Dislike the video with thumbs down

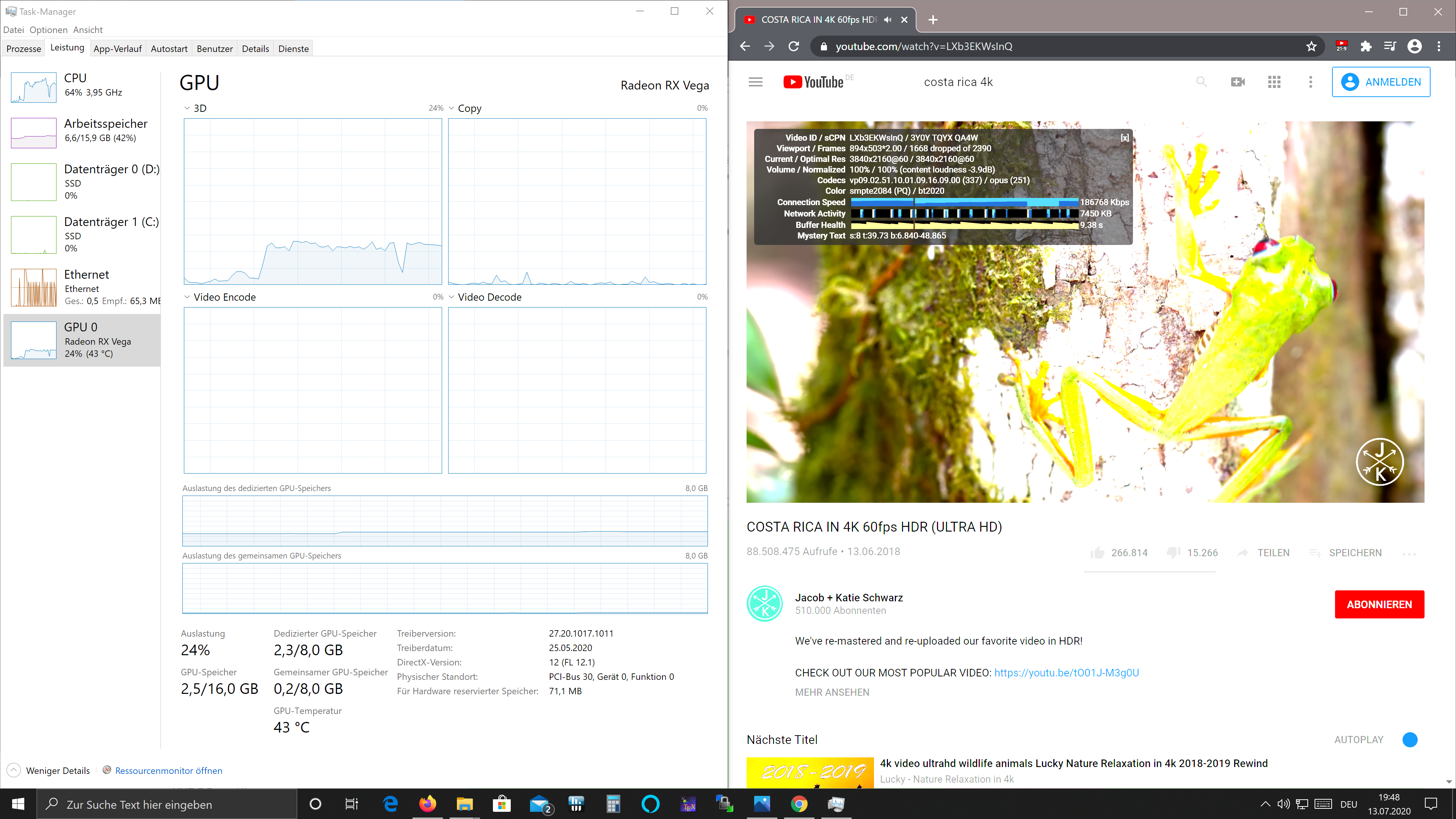click(x=1174, y=553)
